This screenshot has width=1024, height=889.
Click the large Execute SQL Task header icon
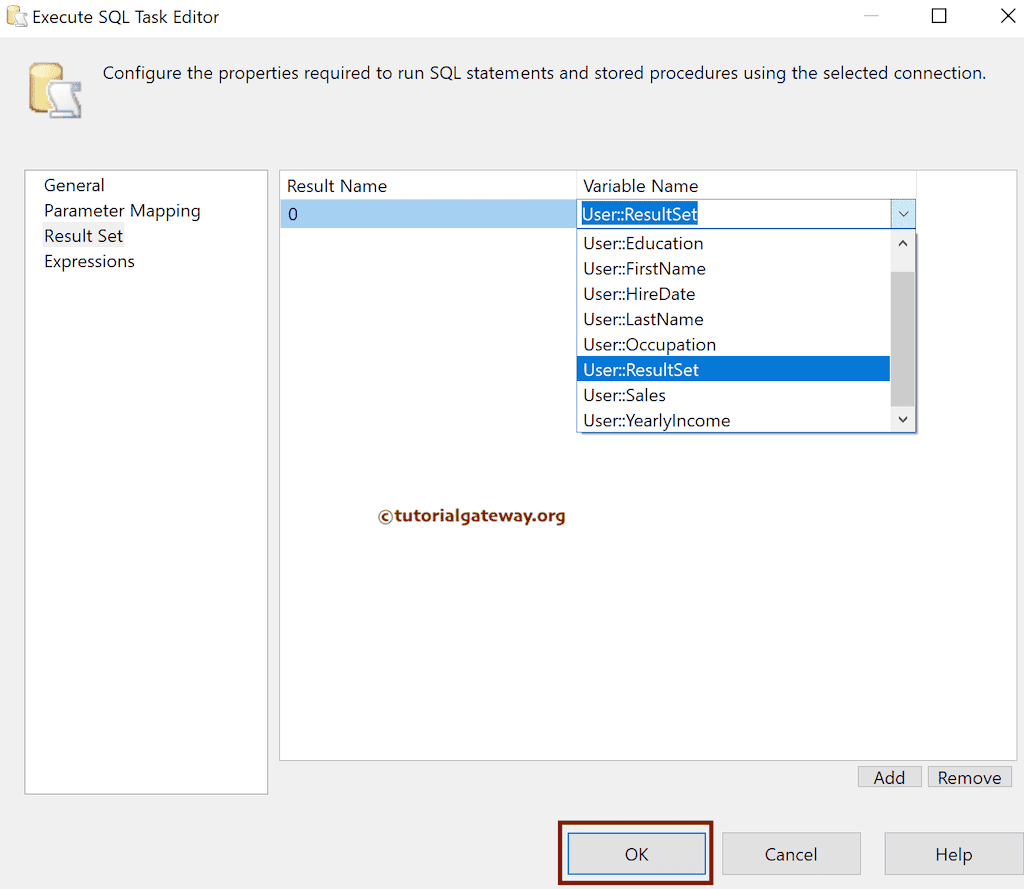54,88
